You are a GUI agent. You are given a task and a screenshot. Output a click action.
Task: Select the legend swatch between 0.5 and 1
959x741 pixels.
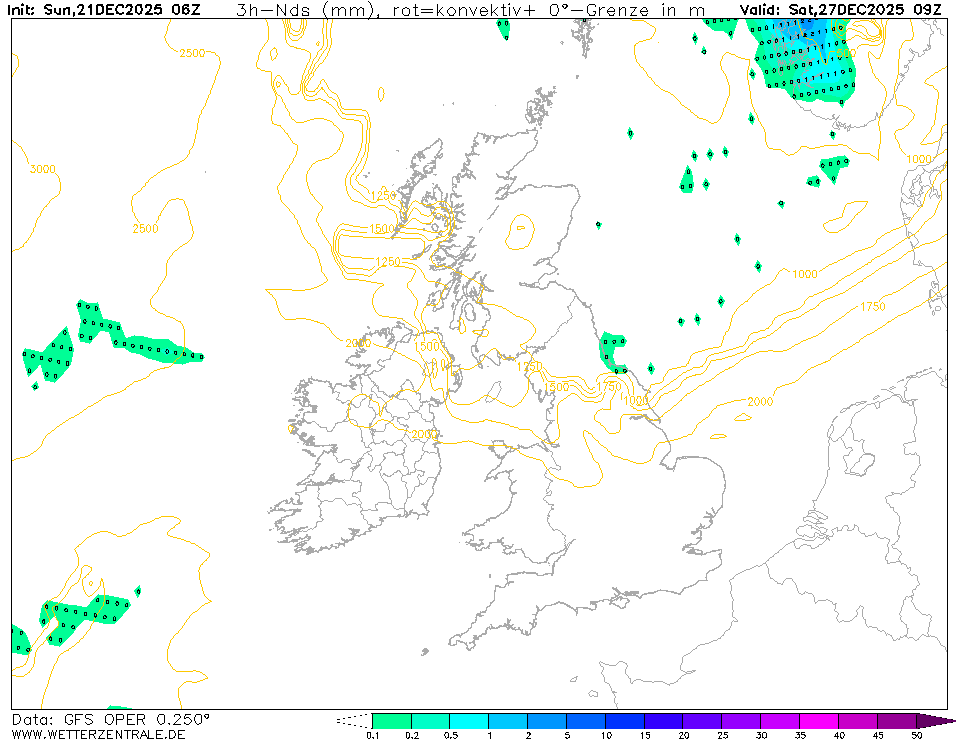[x=469, y=721]
